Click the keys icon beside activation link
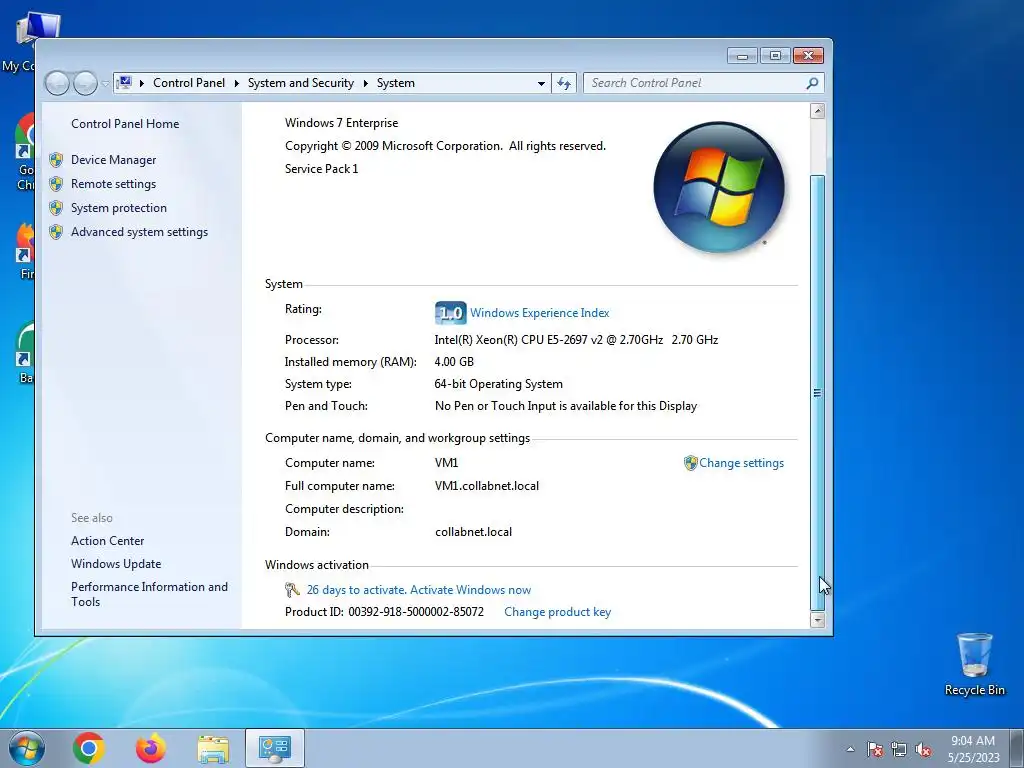This screenshot has width=1024, height=768. coord(293,590)
